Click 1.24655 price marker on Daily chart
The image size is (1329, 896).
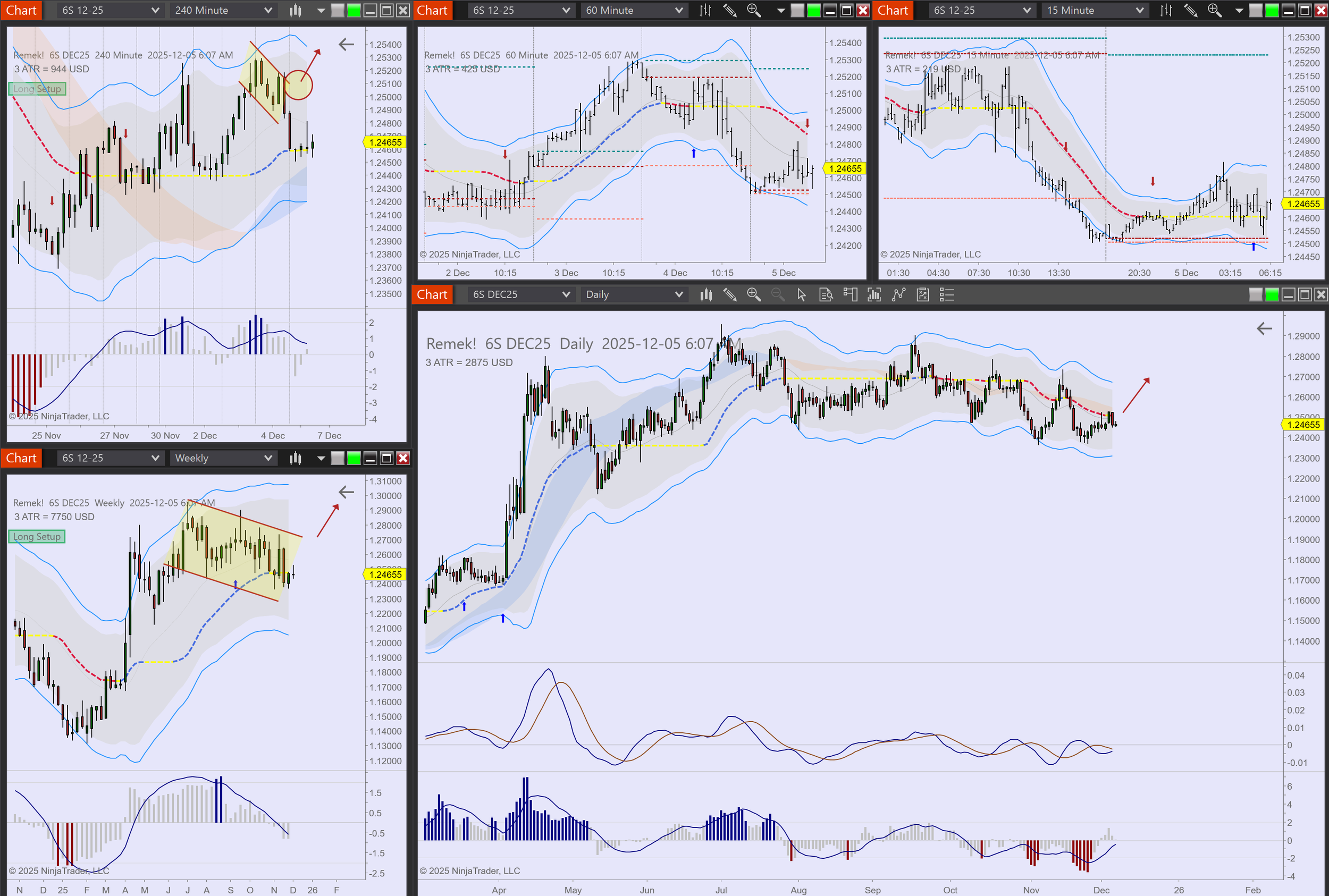(x=1303, y=425)
